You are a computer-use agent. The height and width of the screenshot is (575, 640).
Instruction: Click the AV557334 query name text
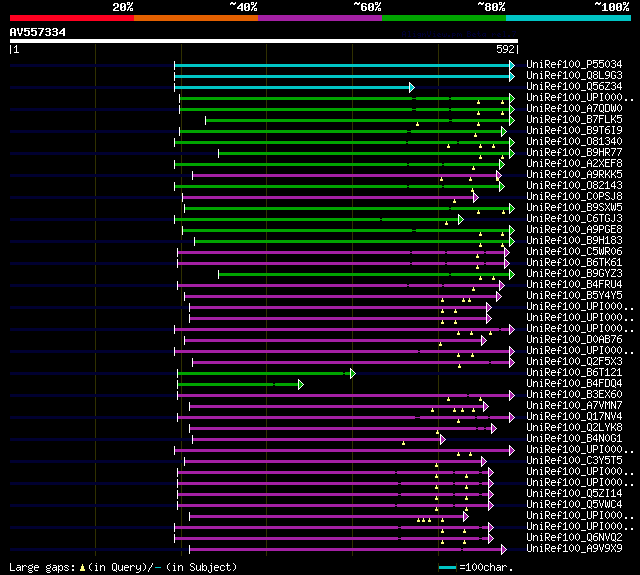pos(38,32)
